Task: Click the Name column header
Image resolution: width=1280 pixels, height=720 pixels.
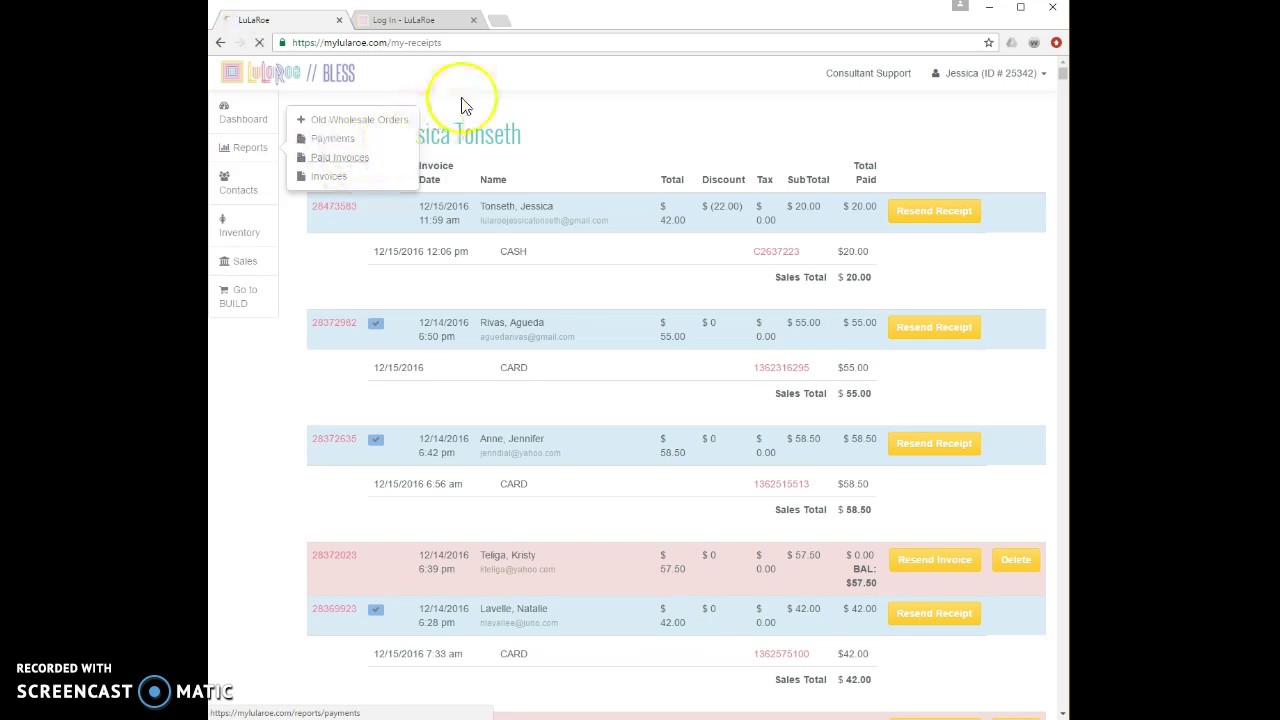Action: point(493,180)
